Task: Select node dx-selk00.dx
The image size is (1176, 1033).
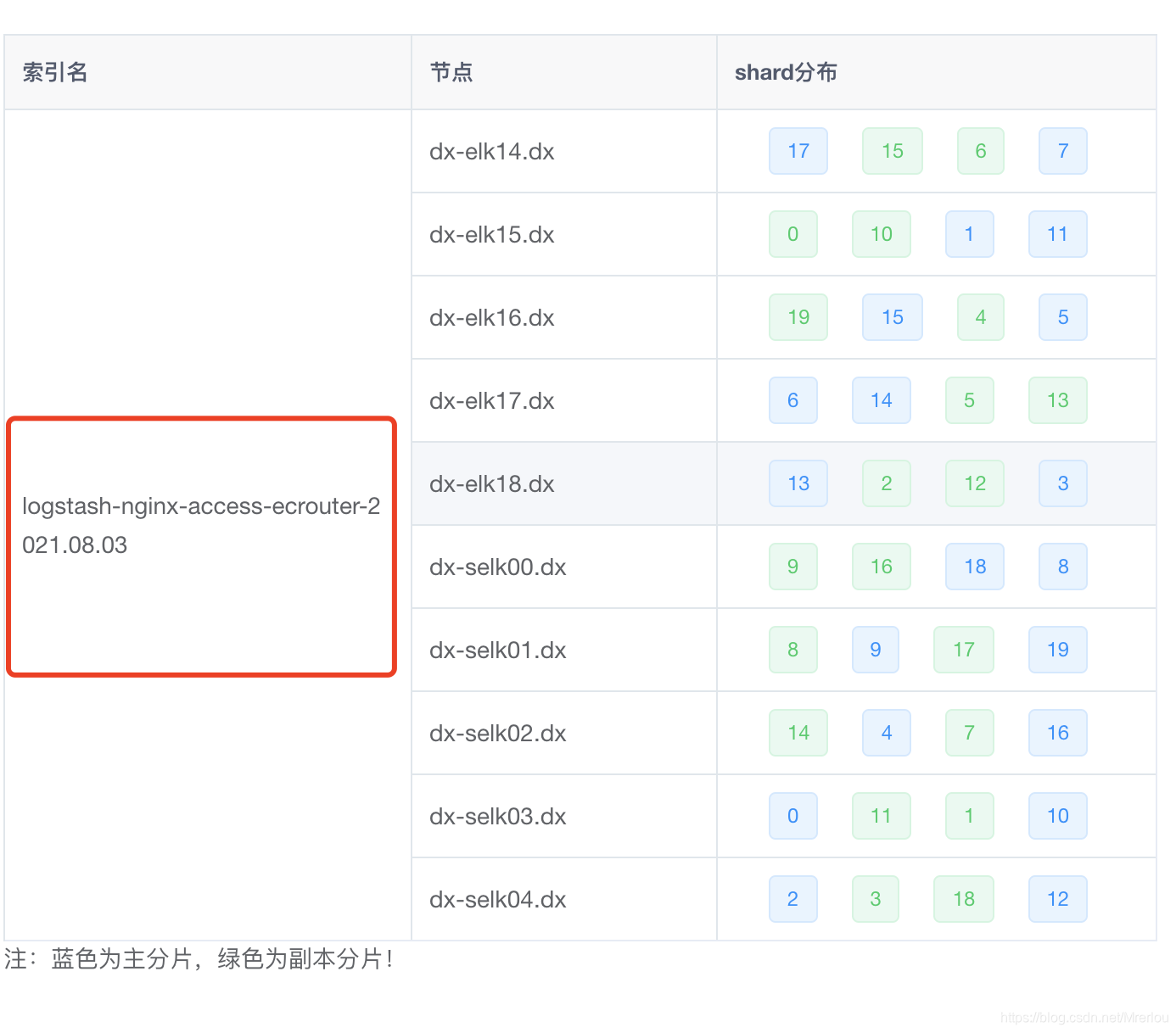Action: pyautogui.click(x=498, y=567)
